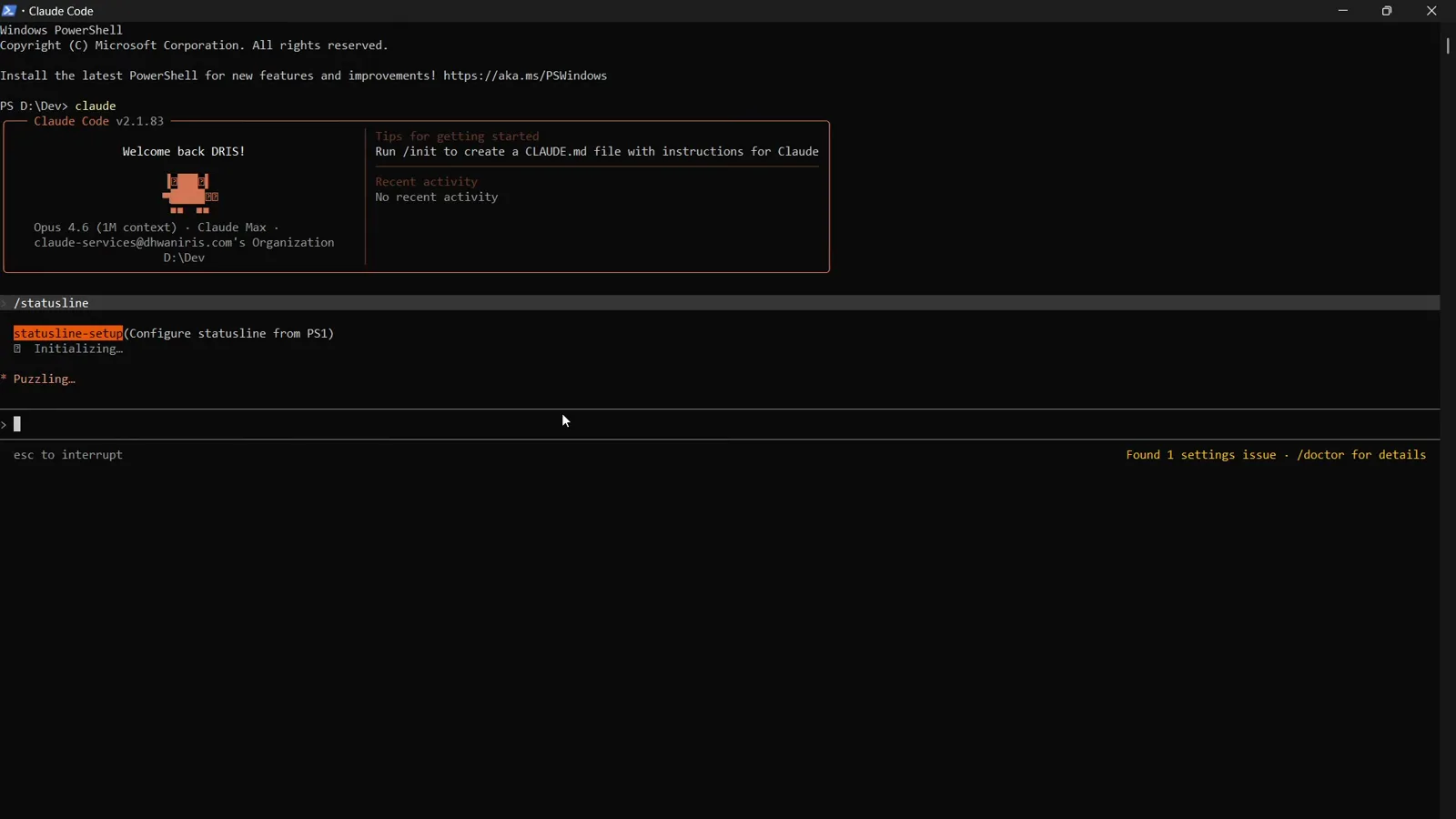Restore down the terminal window
Image resolution: width=1456 pixels, height=819 pixels.
pos(1387,11)
